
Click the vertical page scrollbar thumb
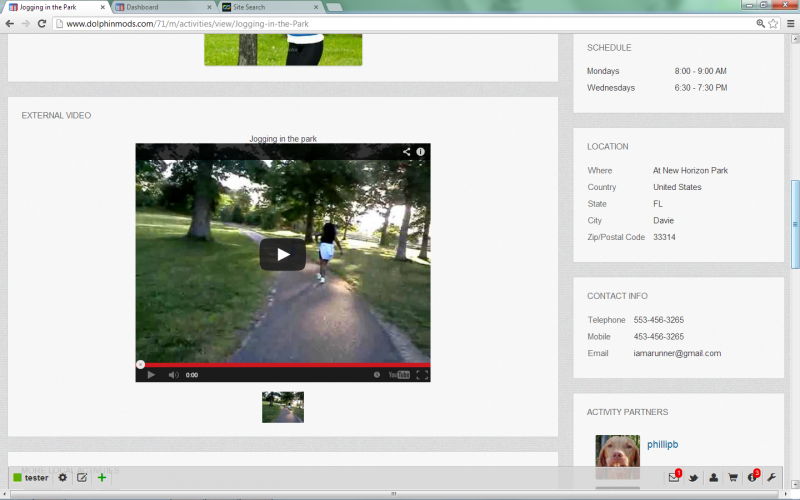pos(795,224)
